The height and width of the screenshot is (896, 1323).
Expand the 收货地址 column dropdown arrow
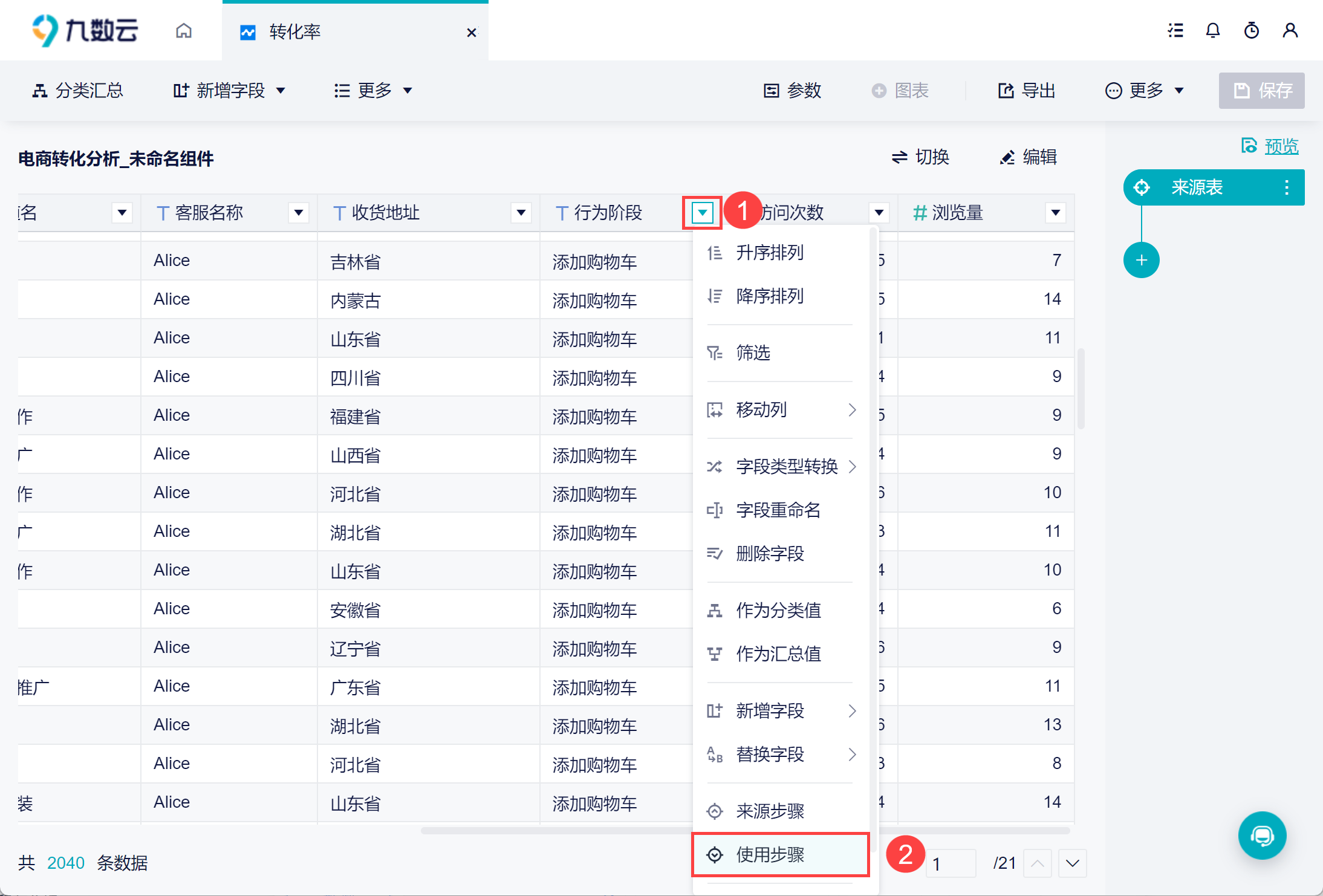521,213
